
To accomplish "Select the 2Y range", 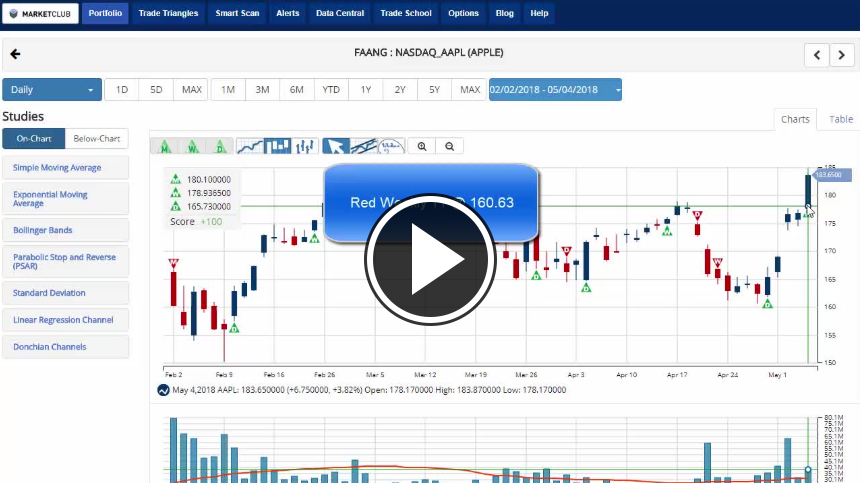I will click(400, 89).
